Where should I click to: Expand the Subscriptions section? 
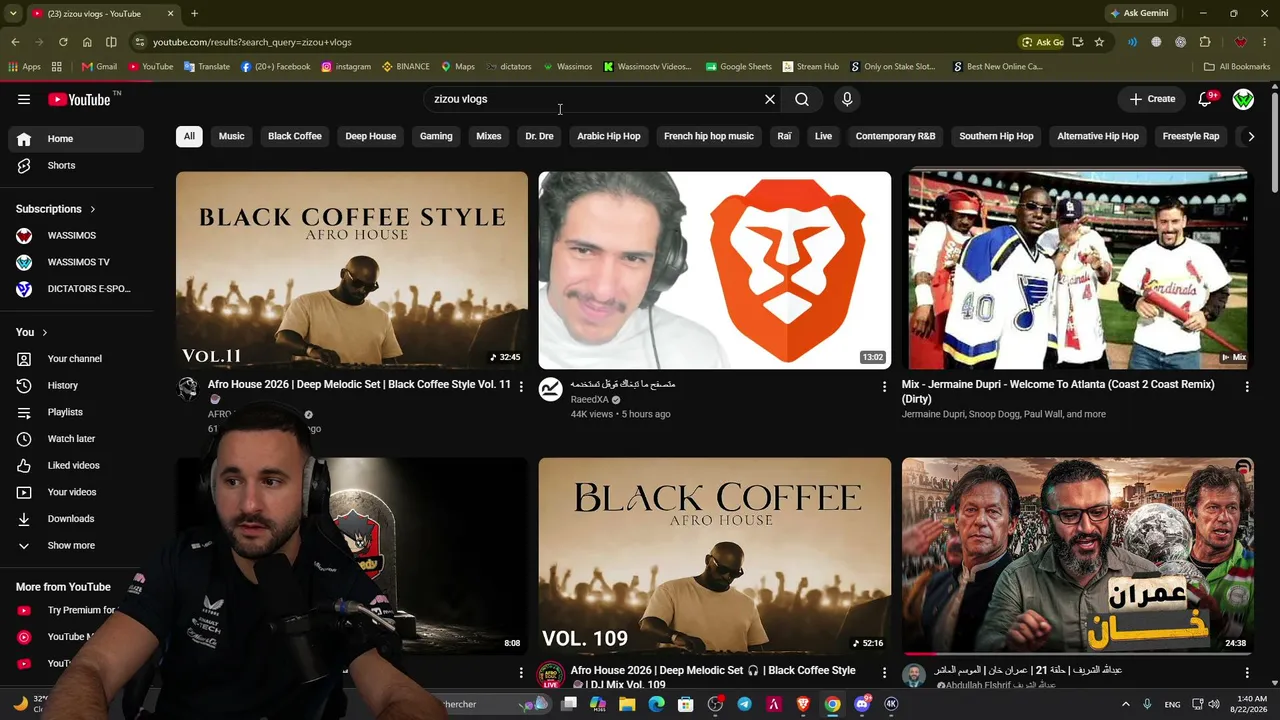pyautogui.click(x=56, y=209)
